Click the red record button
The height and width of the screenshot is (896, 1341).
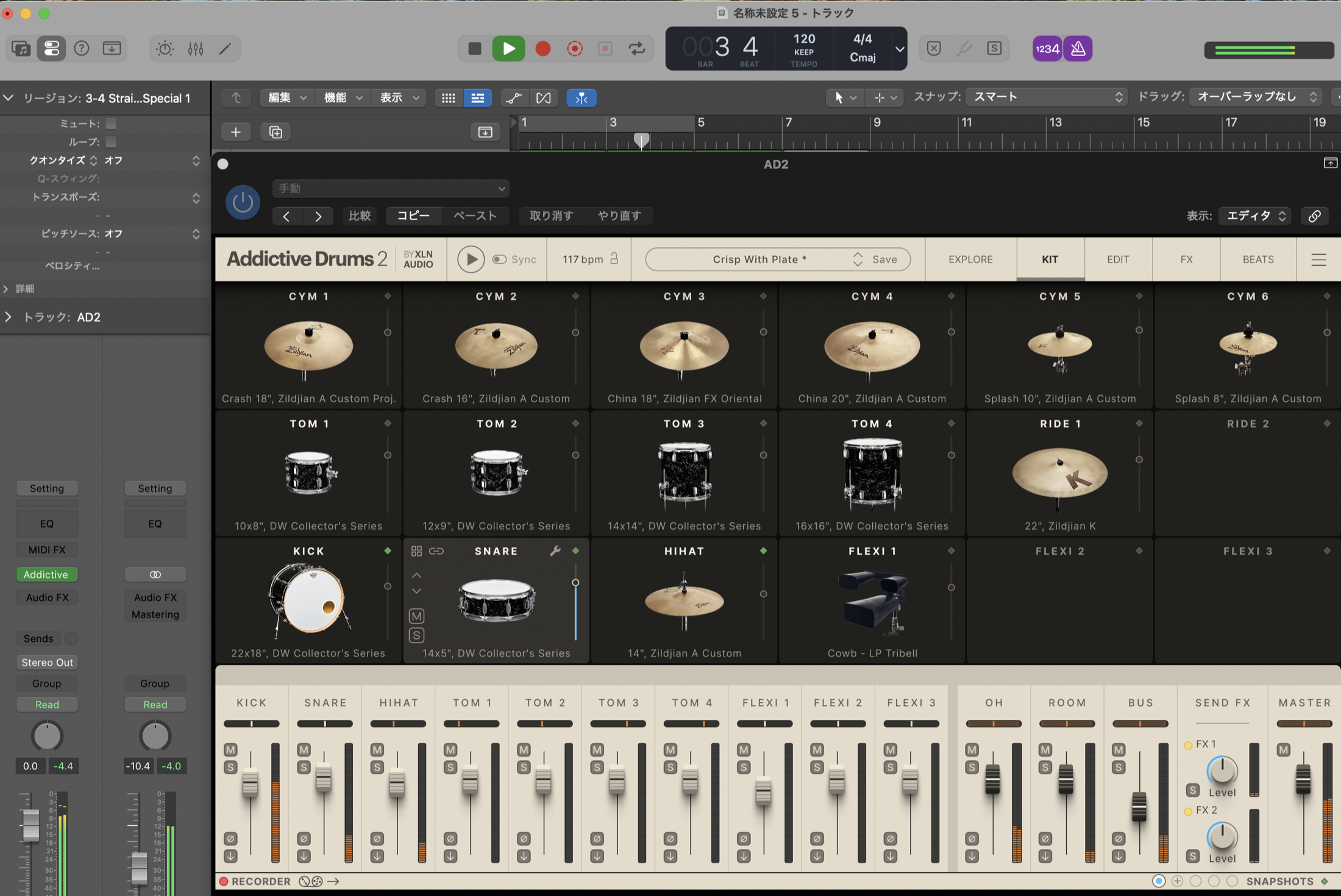(542, 48)
